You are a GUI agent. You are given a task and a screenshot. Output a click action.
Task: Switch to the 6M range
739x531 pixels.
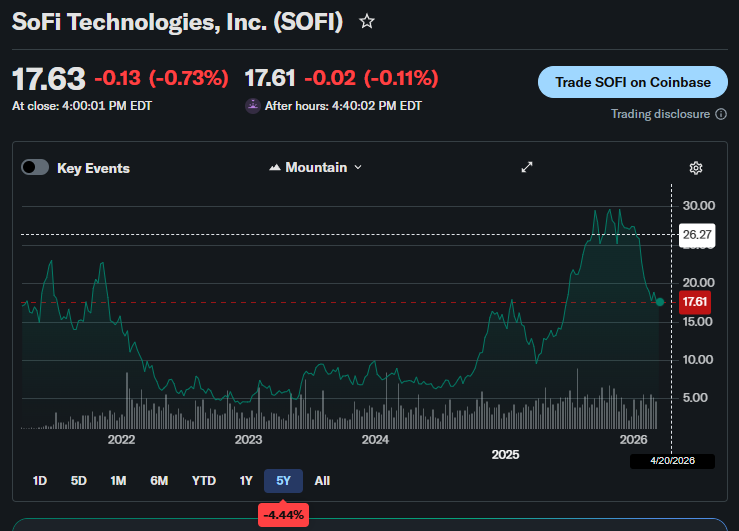pos(159,481)
